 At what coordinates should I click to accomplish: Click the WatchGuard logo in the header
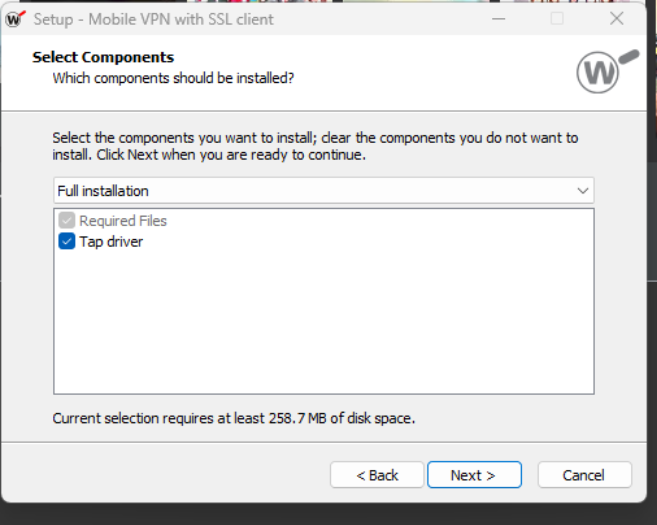(604, 70)
